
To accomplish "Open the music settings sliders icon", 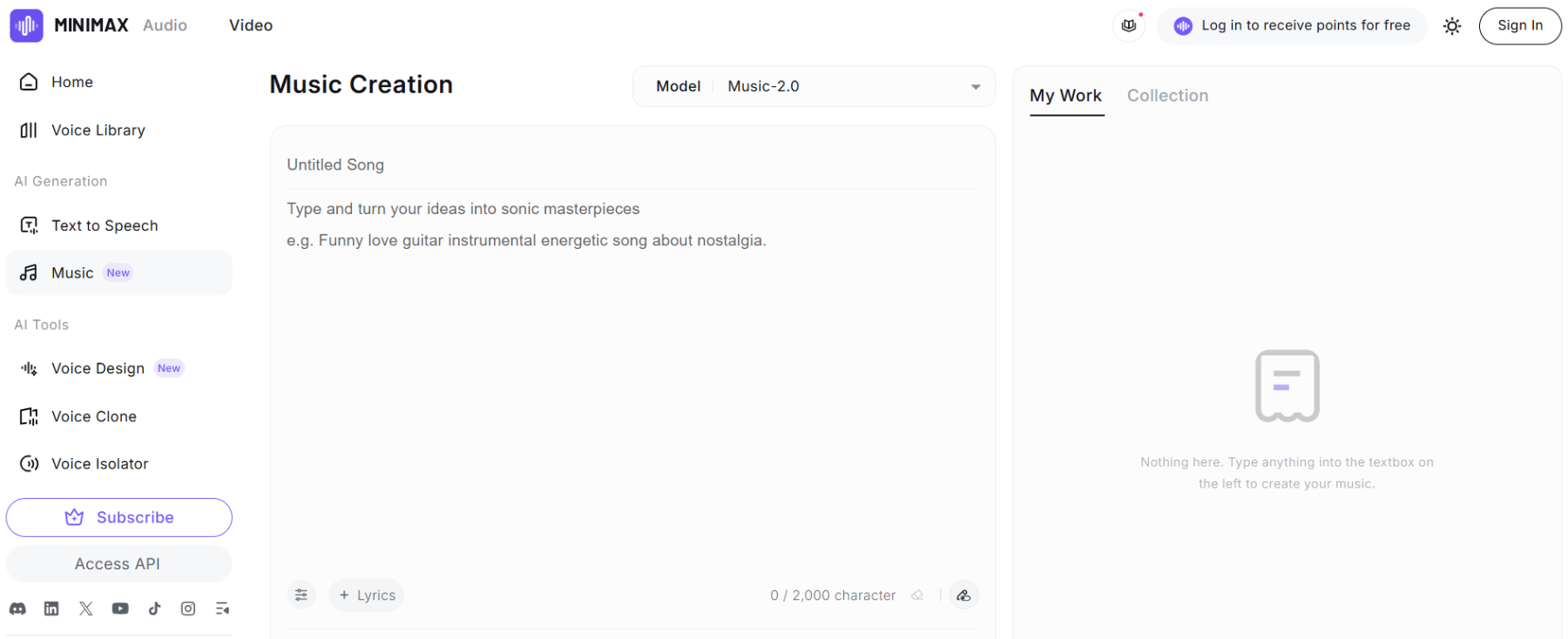I will (x=301, y=595).
